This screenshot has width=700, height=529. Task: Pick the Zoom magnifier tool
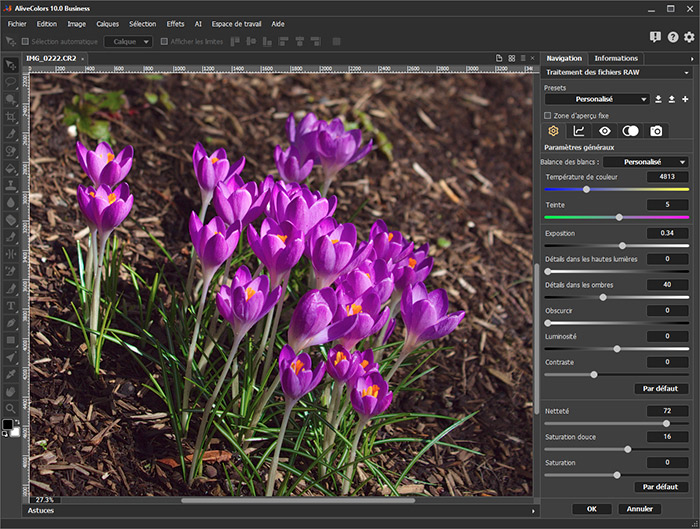(10, 408)
